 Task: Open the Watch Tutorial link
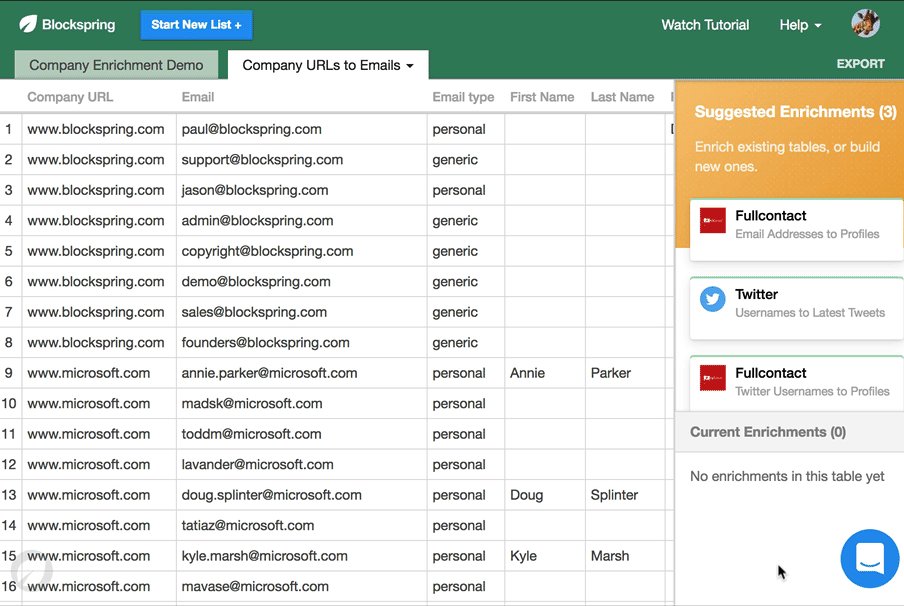[x=705, y=25]
